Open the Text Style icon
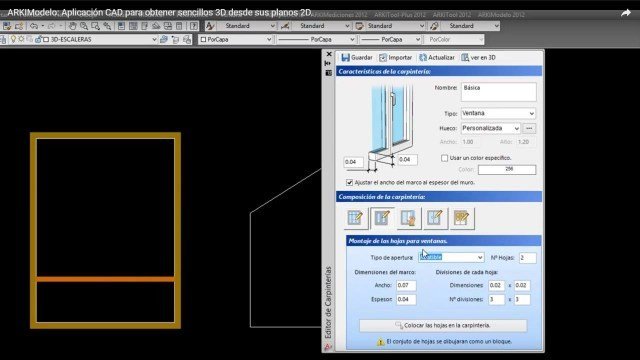The image size is (640, 360). [210, 26]
